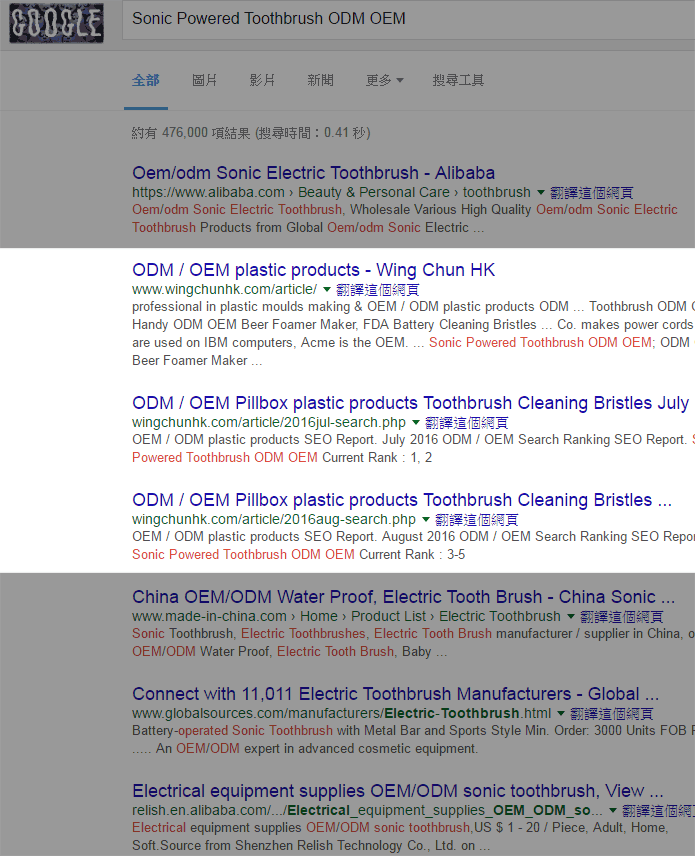Switch to the 新聞 tab

(x=320, y=80)
